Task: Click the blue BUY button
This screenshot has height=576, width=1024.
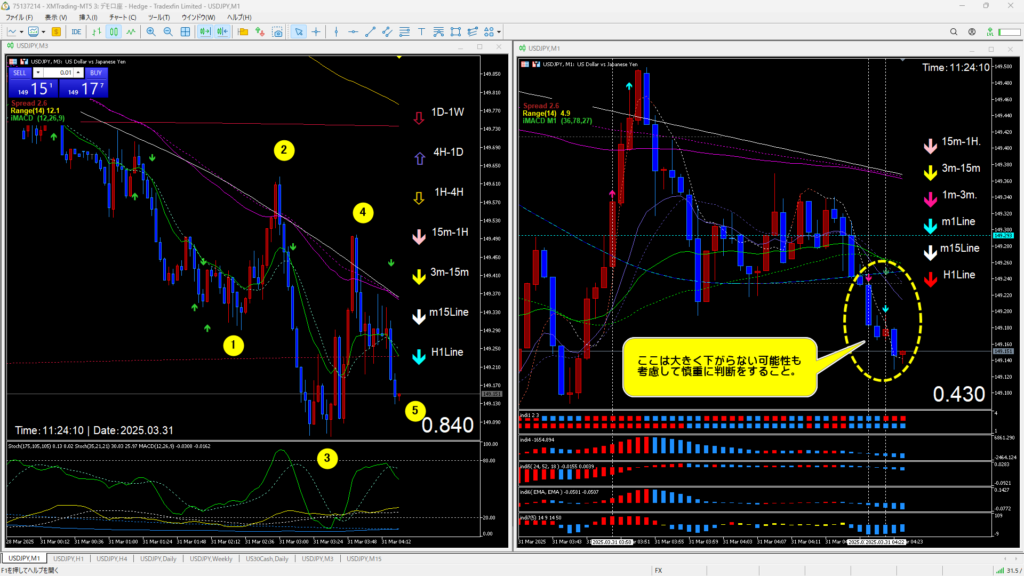Action: [x=95, y=73]
